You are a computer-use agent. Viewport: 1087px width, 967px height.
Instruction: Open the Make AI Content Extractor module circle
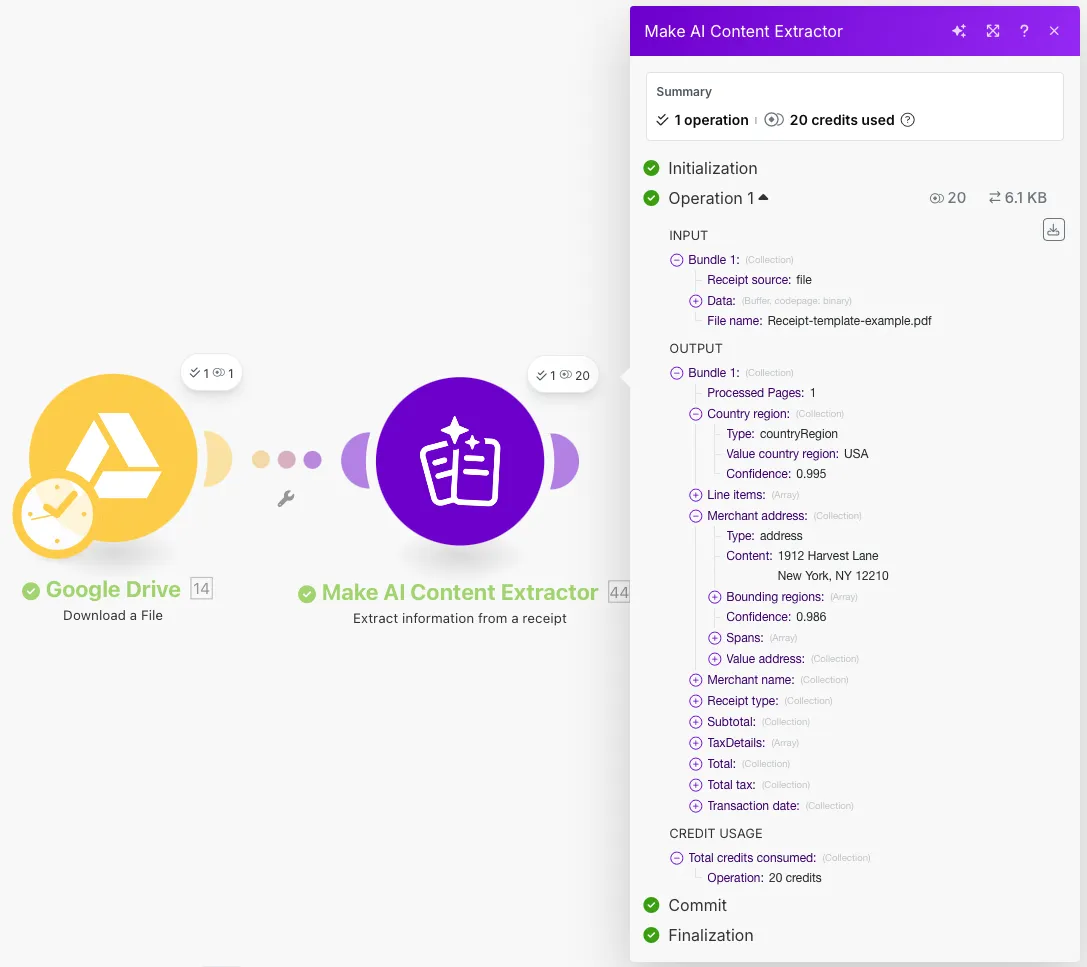point(460,461)
